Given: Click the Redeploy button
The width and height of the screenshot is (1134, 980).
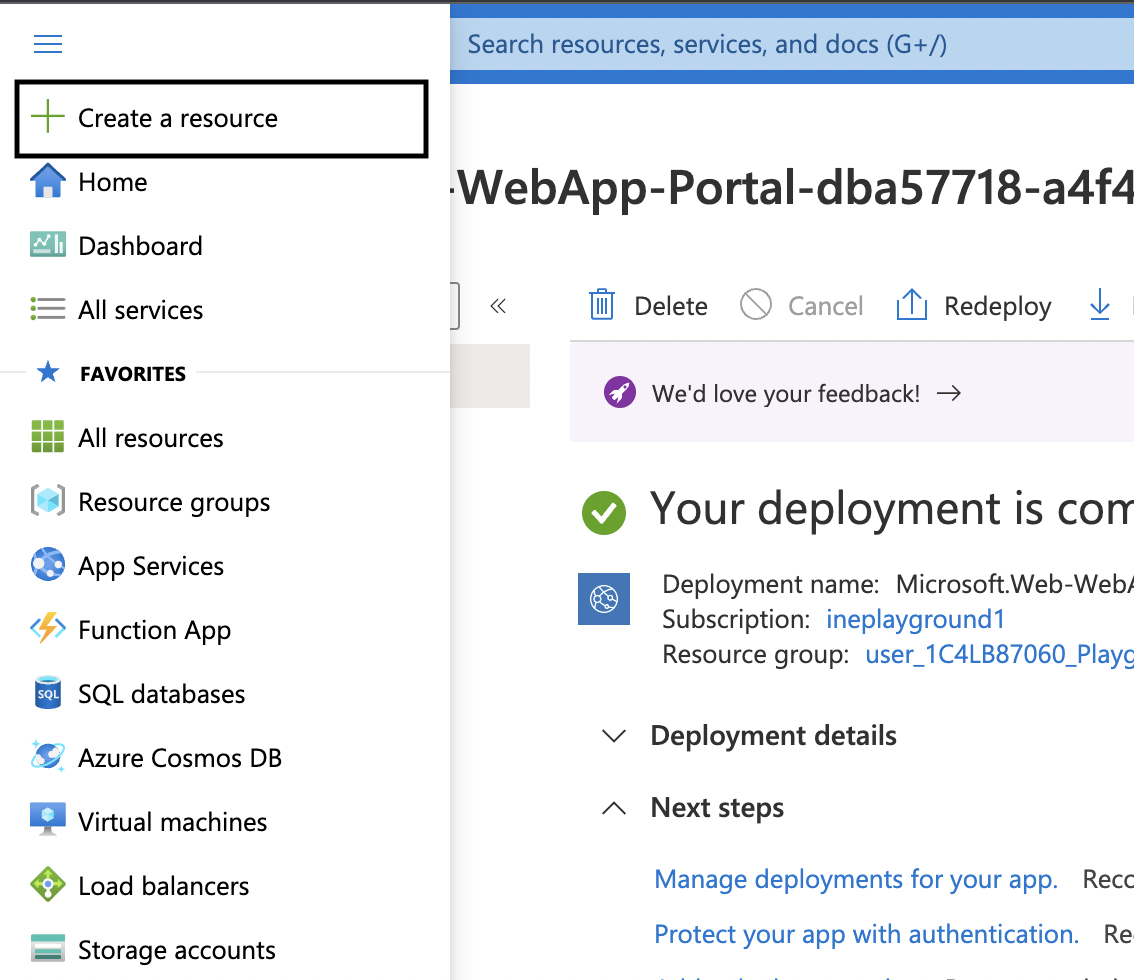Looking at the screenshot, I should tap(974, 306).
